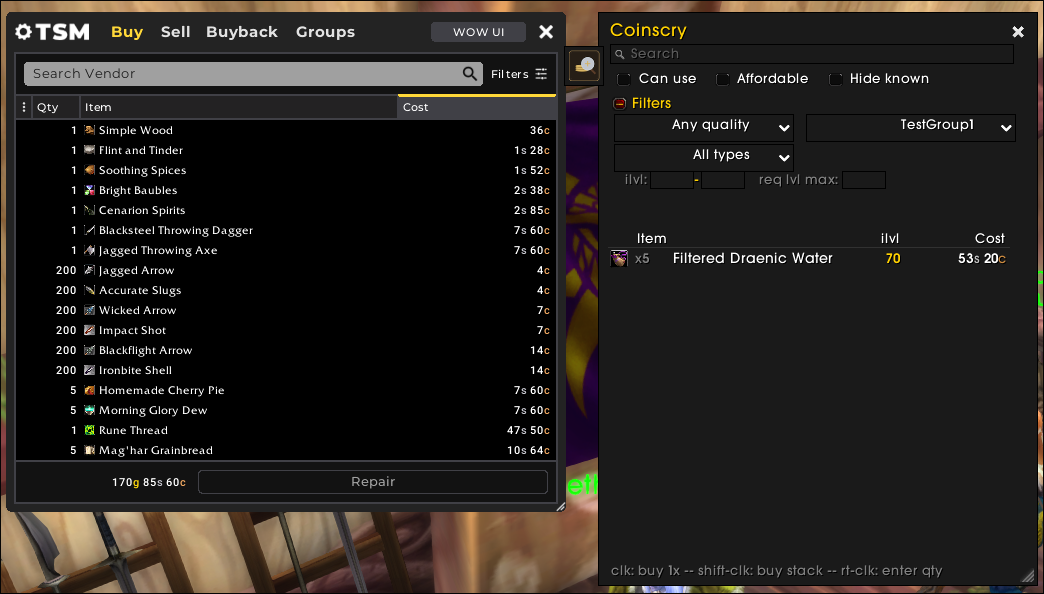Click the Simple Wood item icon
This screenshot has height=594, width=1044.
pos(89,130)
